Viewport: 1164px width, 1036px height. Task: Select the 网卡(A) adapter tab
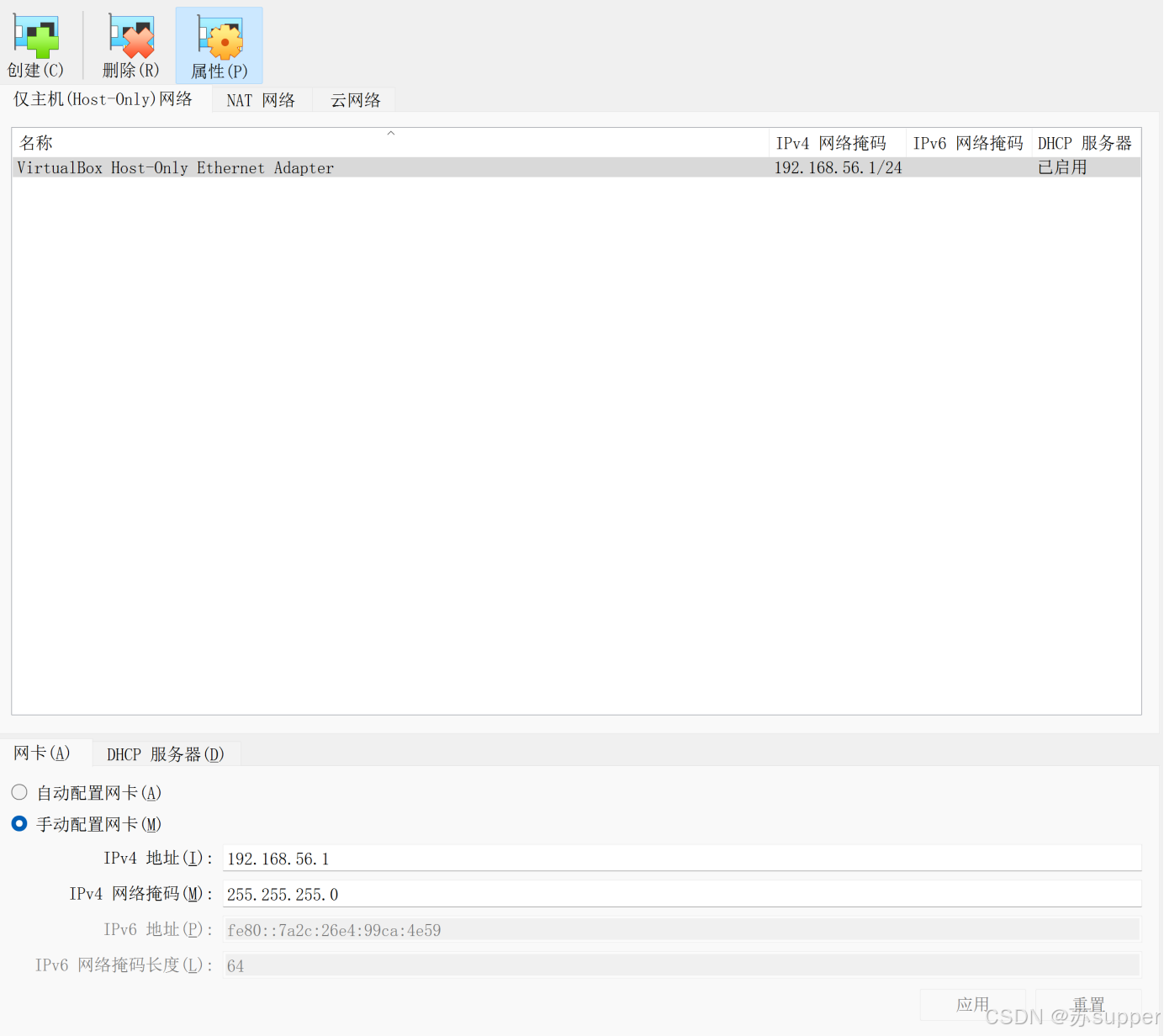[42, 753]
